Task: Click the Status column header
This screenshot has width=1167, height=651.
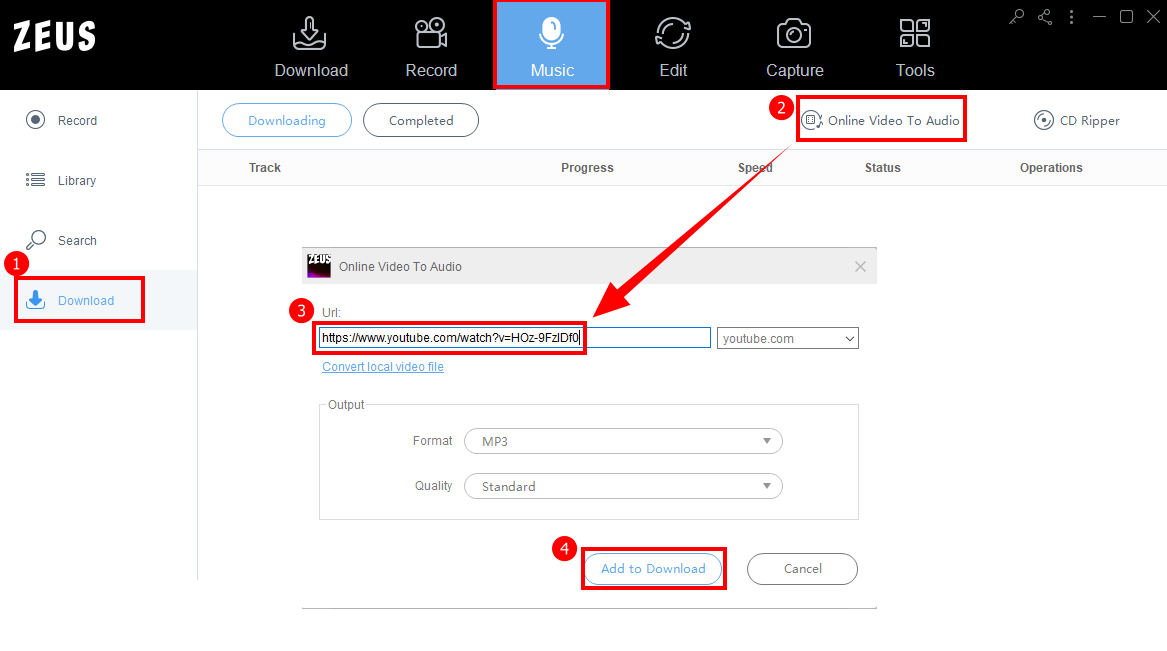Action: pos(883,168)
